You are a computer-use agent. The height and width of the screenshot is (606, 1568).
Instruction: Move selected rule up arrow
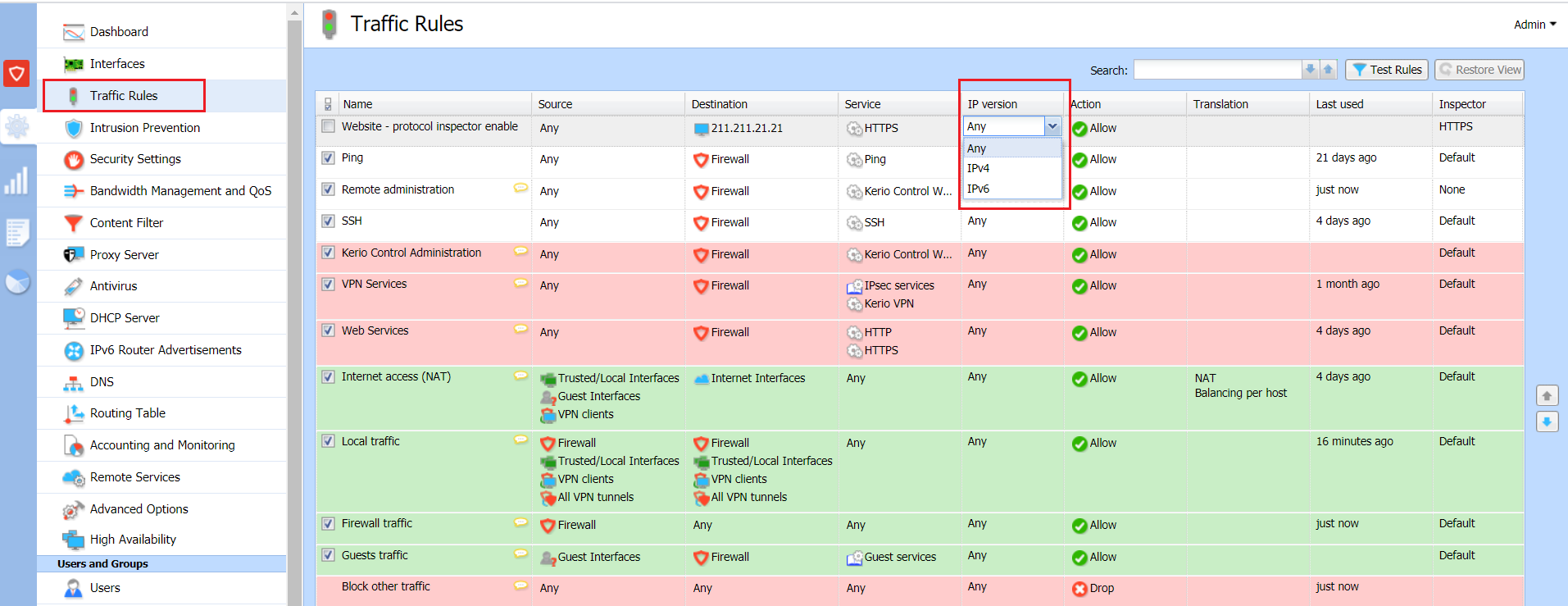[x=1547, y=396]
